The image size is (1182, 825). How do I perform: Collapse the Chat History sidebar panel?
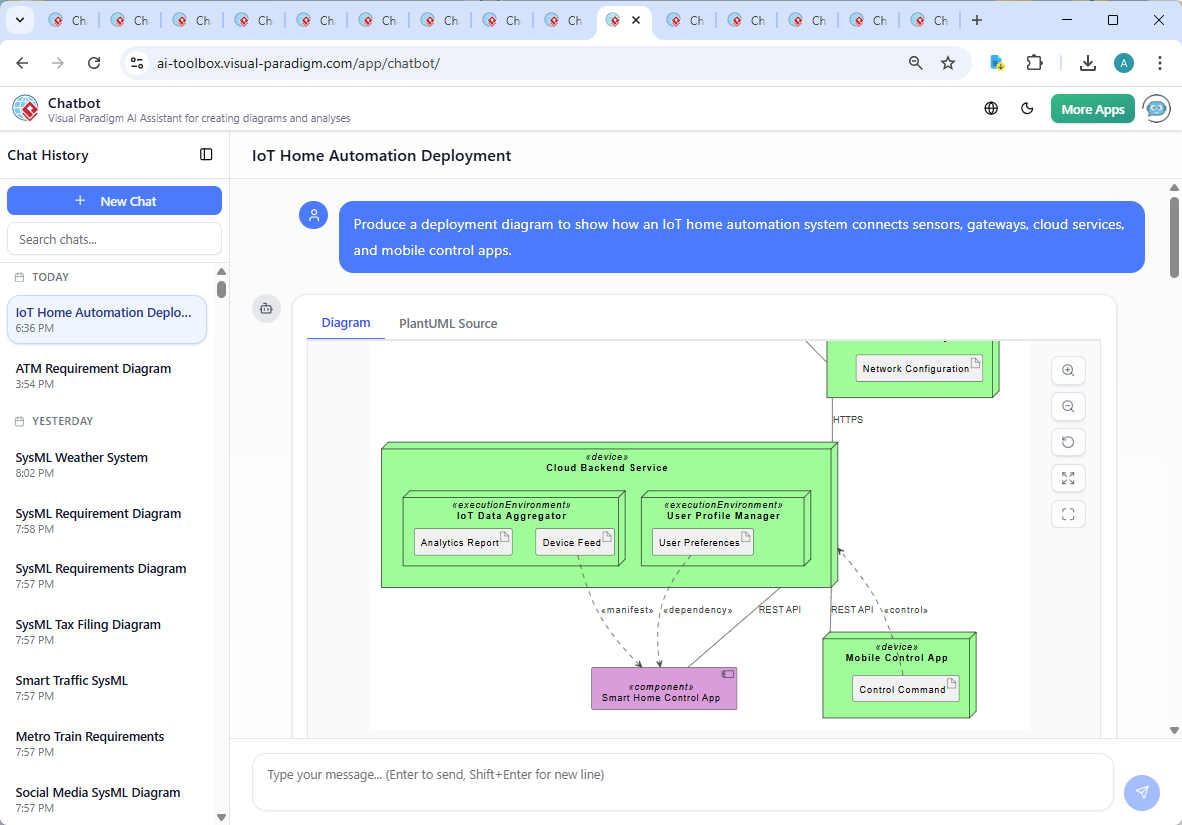pyautogui.click(x=206, y=155)
